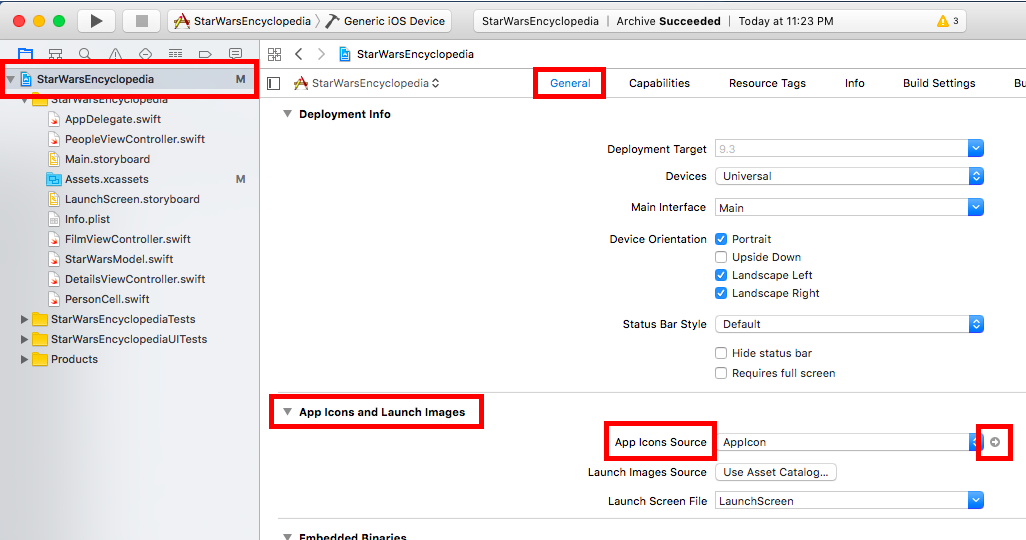Open the breakpoint navigator icon
This screenshot has width=1026, height=540.
tap(205, 54)
